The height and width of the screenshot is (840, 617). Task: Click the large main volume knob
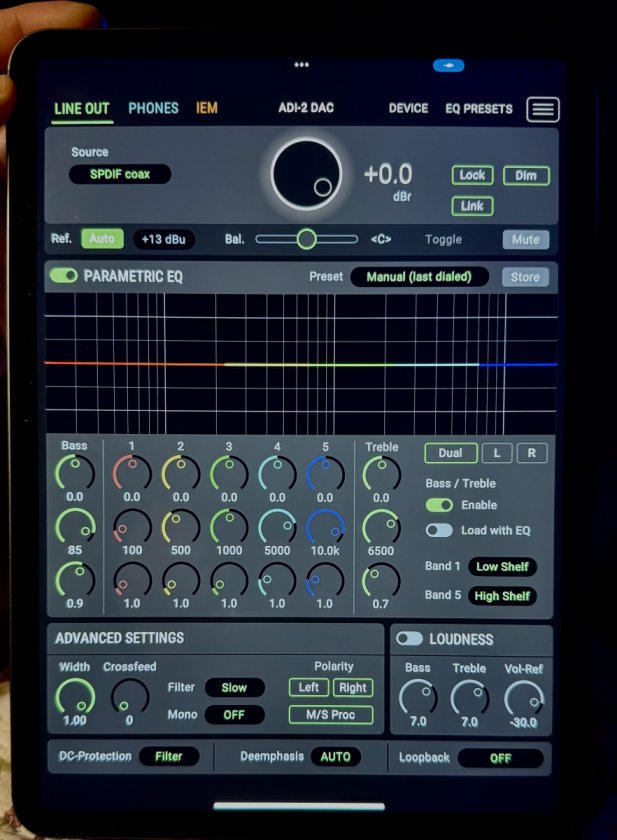point(306,175)
